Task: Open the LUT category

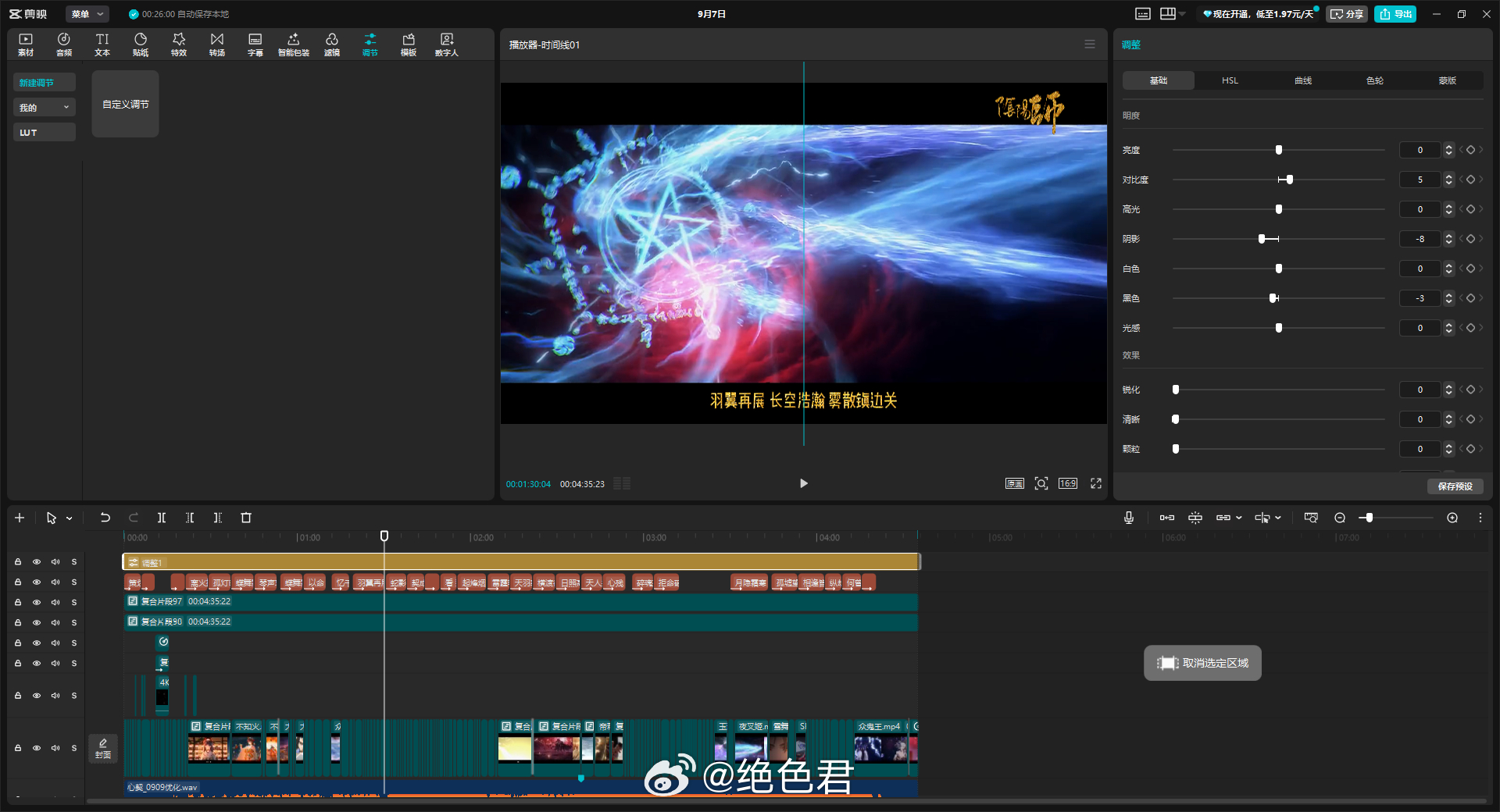Action: point(45,133)
